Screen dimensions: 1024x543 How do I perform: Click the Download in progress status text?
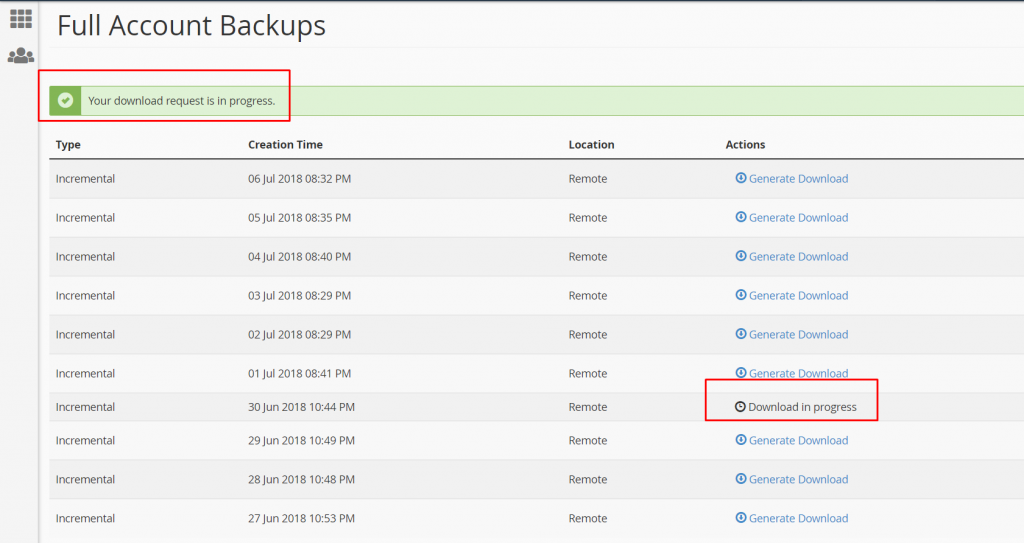pos(802,407)
